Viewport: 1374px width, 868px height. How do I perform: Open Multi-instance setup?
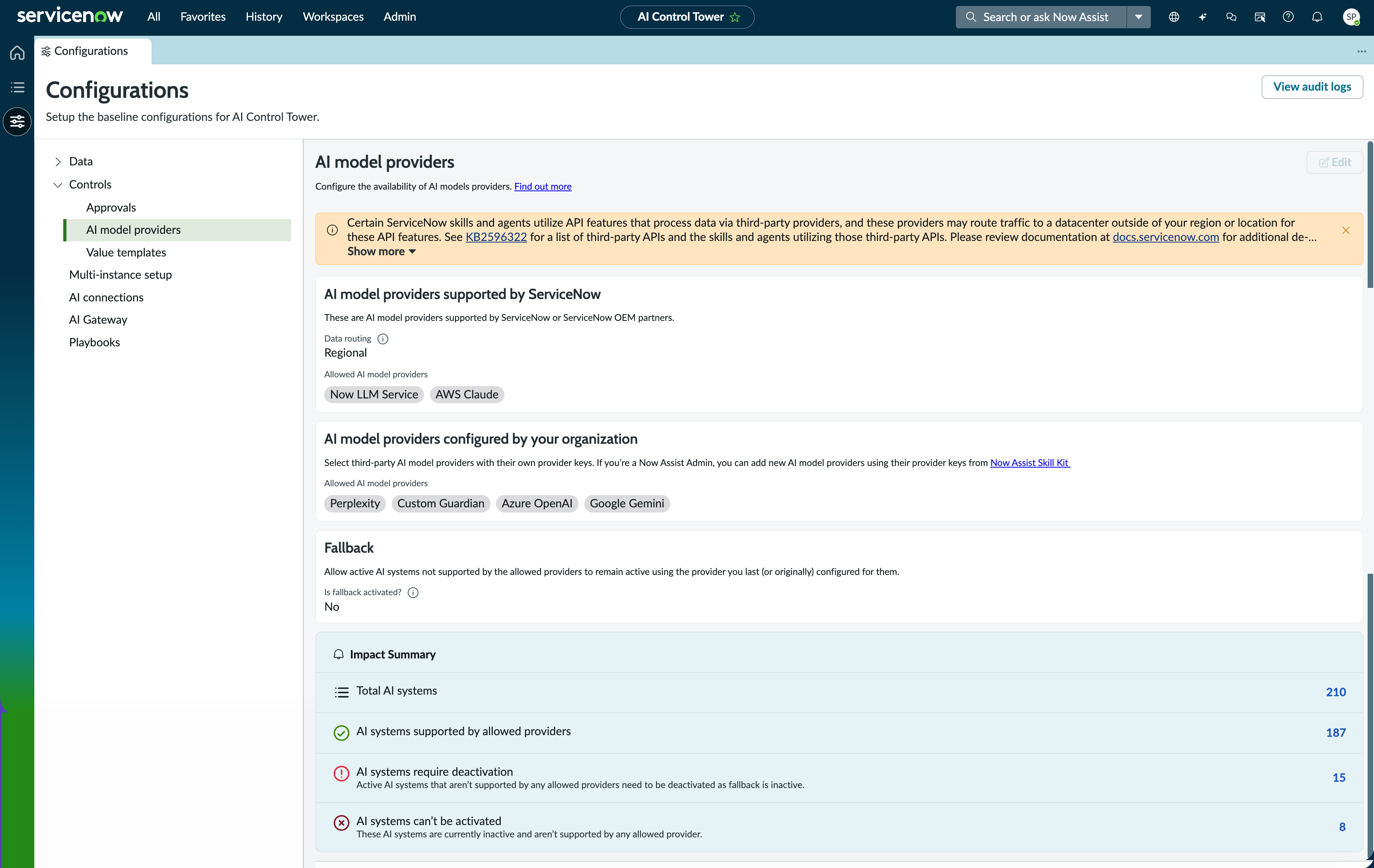(x=121, y=275)
